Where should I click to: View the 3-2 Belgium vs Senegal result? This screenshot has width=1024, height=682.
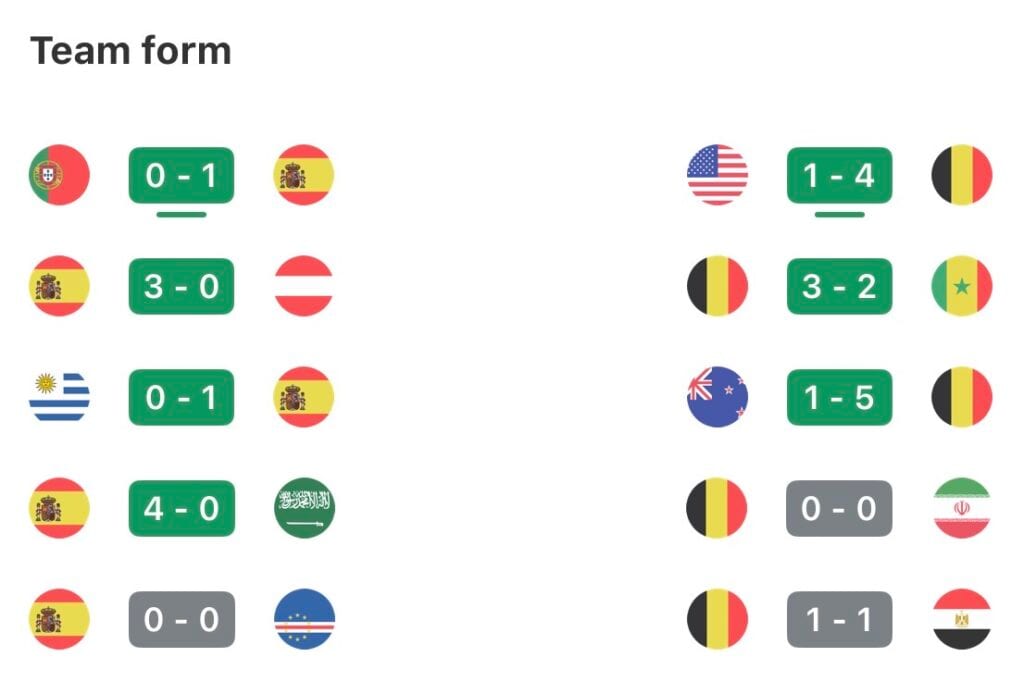[x=839, y=286]
